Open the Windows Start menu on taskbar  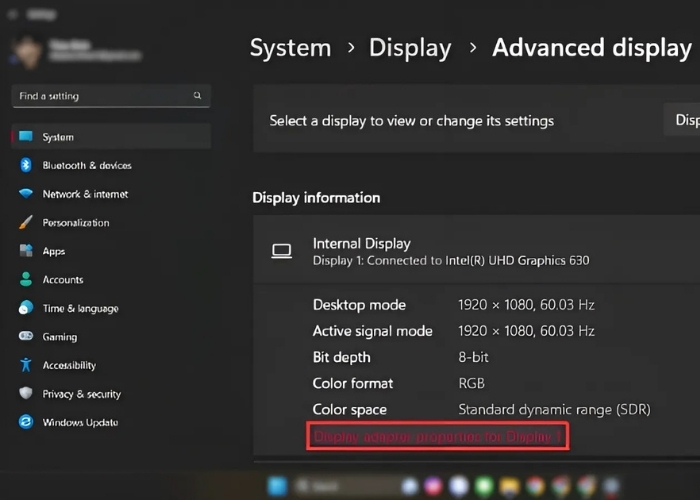tap(276, 487)
